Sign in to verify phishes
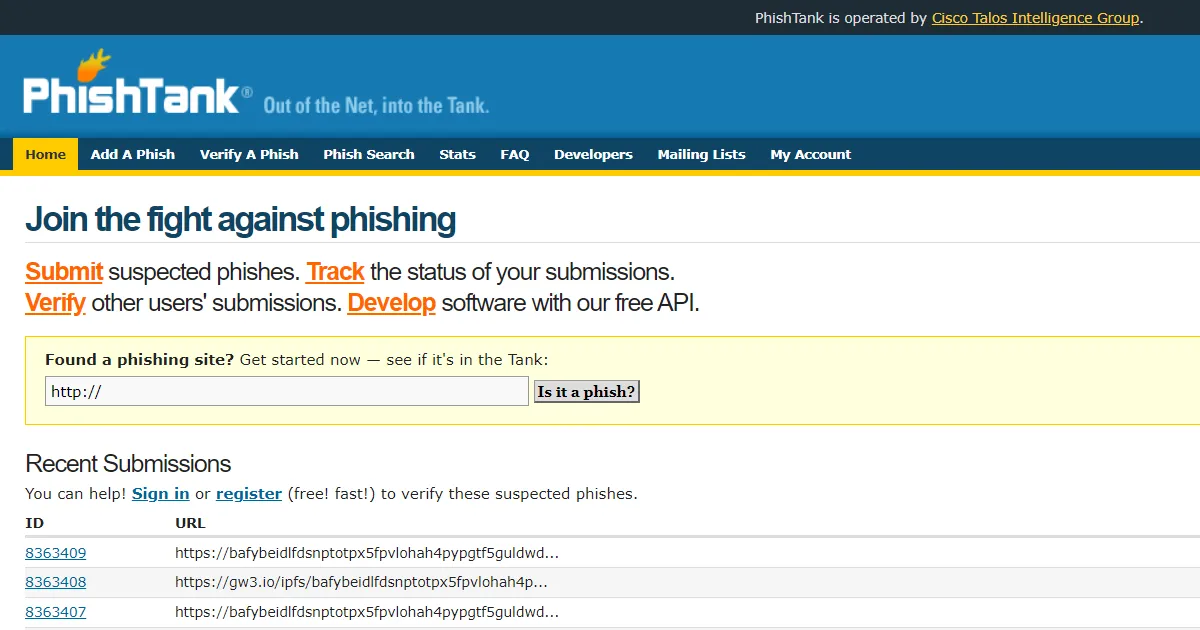 point(160,493)
